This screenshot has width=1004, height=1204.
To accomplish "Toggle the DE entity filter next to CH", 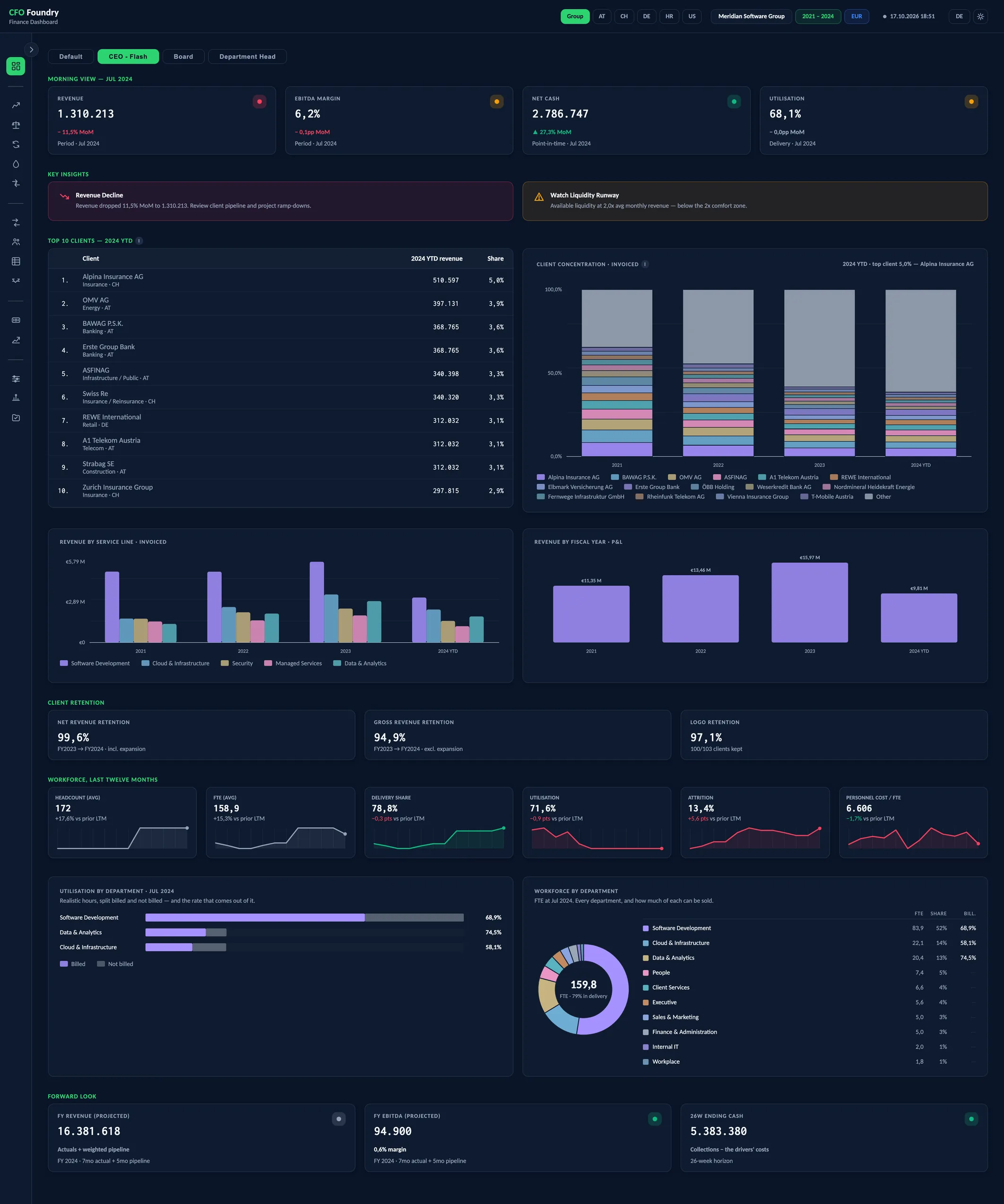I will [x=647, y=16].
